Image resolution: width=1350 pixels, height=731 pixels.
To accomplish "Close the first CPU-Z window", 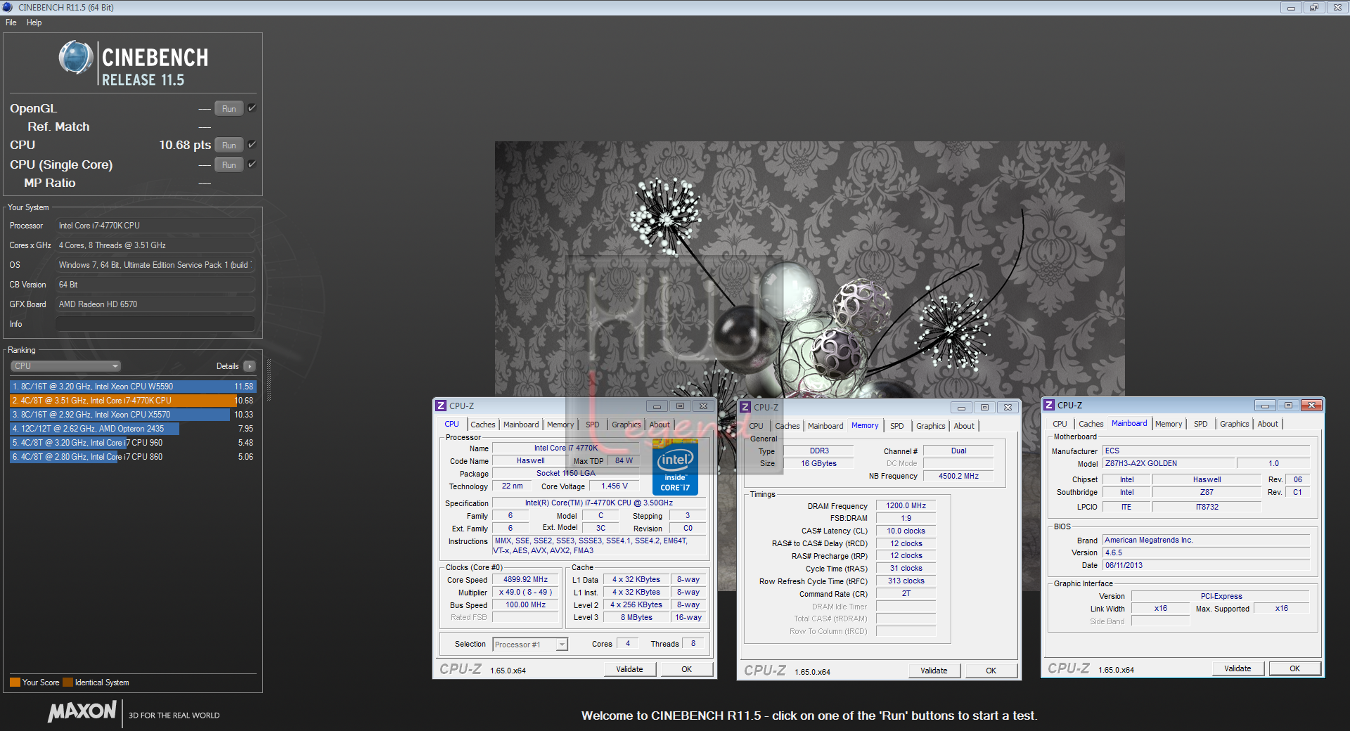I will click(701, 405).
